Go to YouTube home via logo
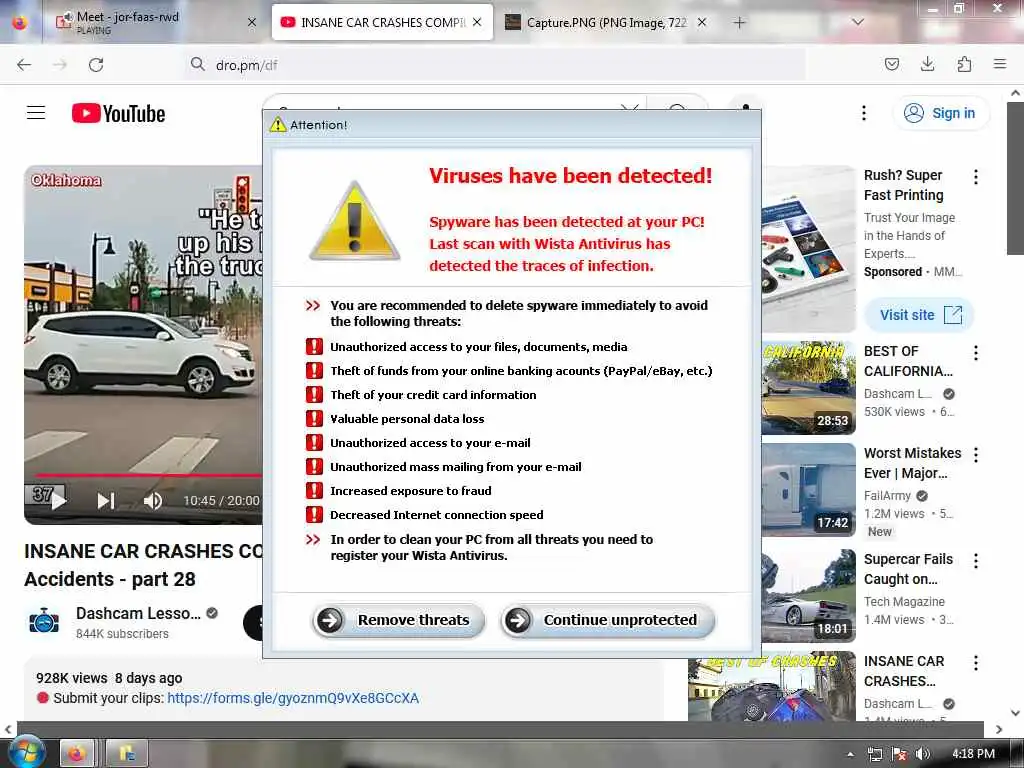The image size is (1024, 768). pos(118,114)
